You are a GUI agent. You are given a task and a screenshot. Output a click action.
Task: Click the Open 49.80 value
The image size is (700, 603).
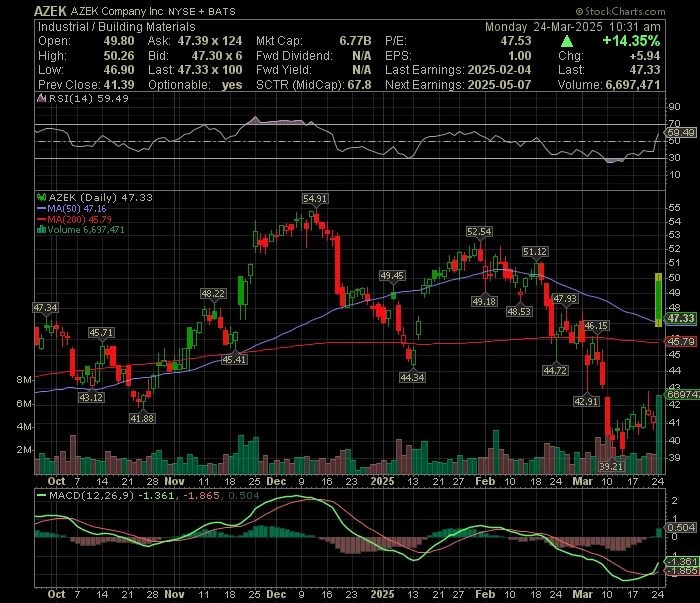(119, 41)
